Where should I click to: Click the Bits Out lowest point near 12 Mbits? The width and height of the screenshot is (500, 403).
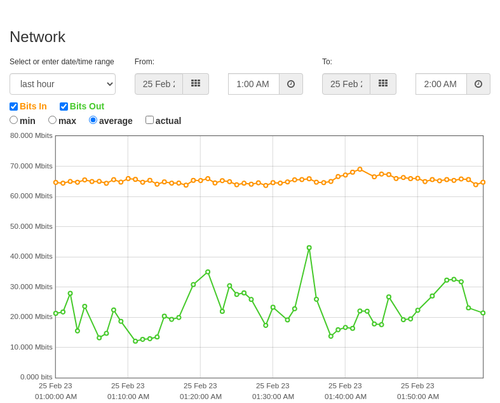click(x=135, y=341)
